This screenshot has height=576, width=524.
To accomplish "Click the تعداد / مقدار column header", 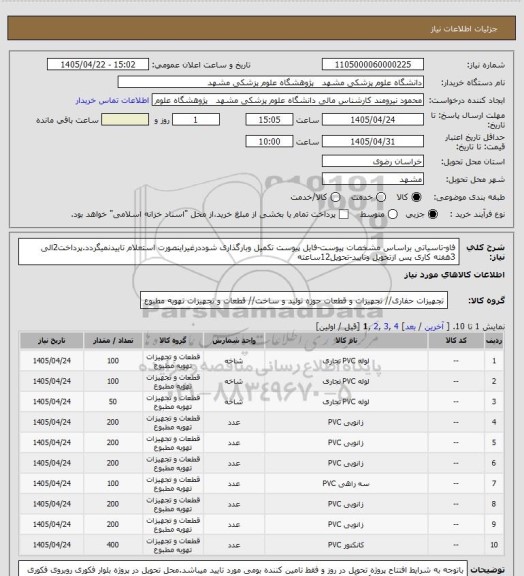I will pyautogui.click(x=113, y=341).
